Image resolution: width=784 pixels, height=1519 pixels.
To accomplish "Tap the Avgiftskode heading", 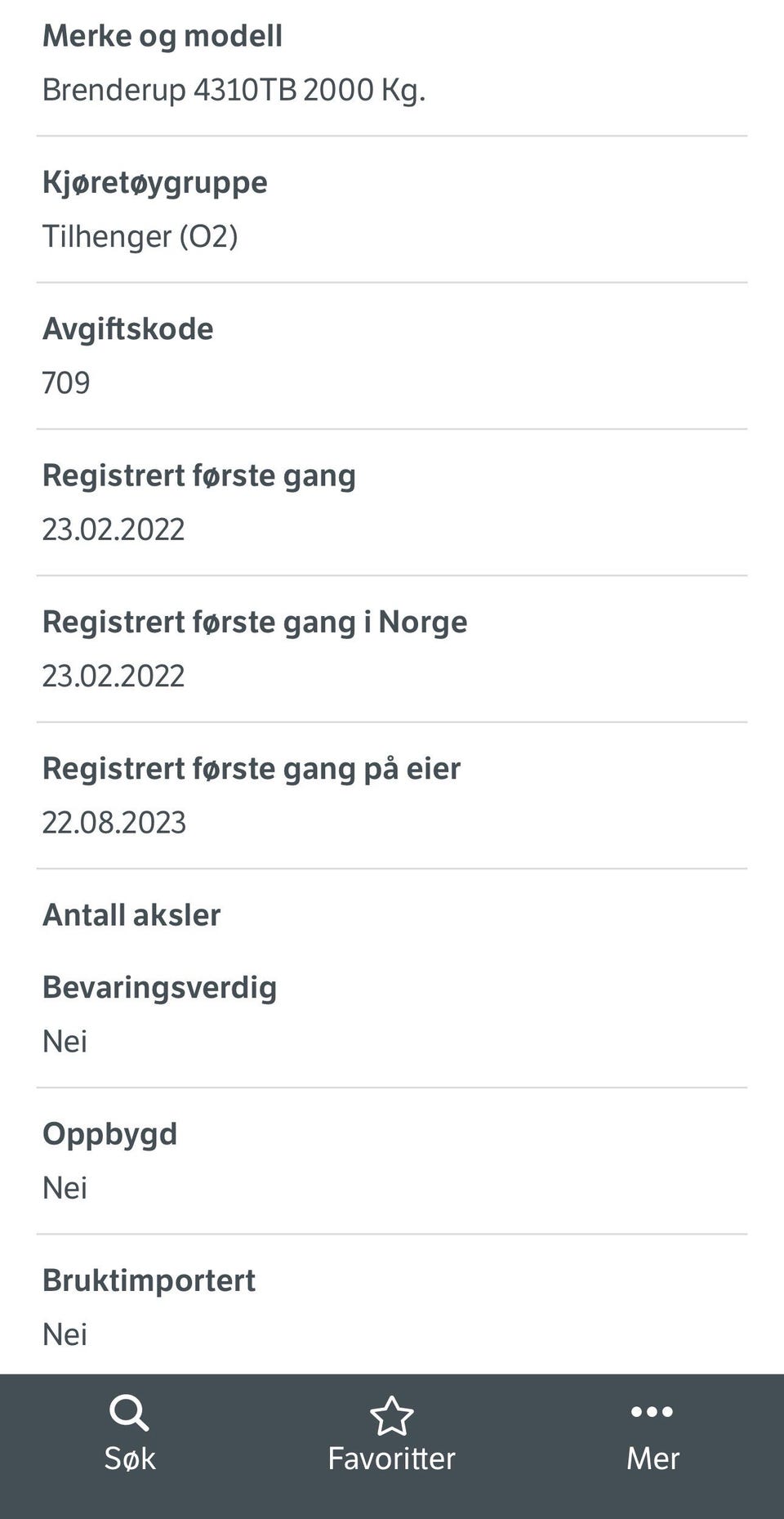I will [x=128, y=328].
